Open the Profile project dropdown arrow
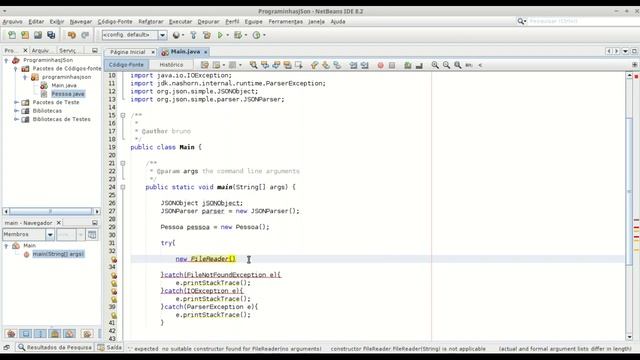 tap(264, 35)
